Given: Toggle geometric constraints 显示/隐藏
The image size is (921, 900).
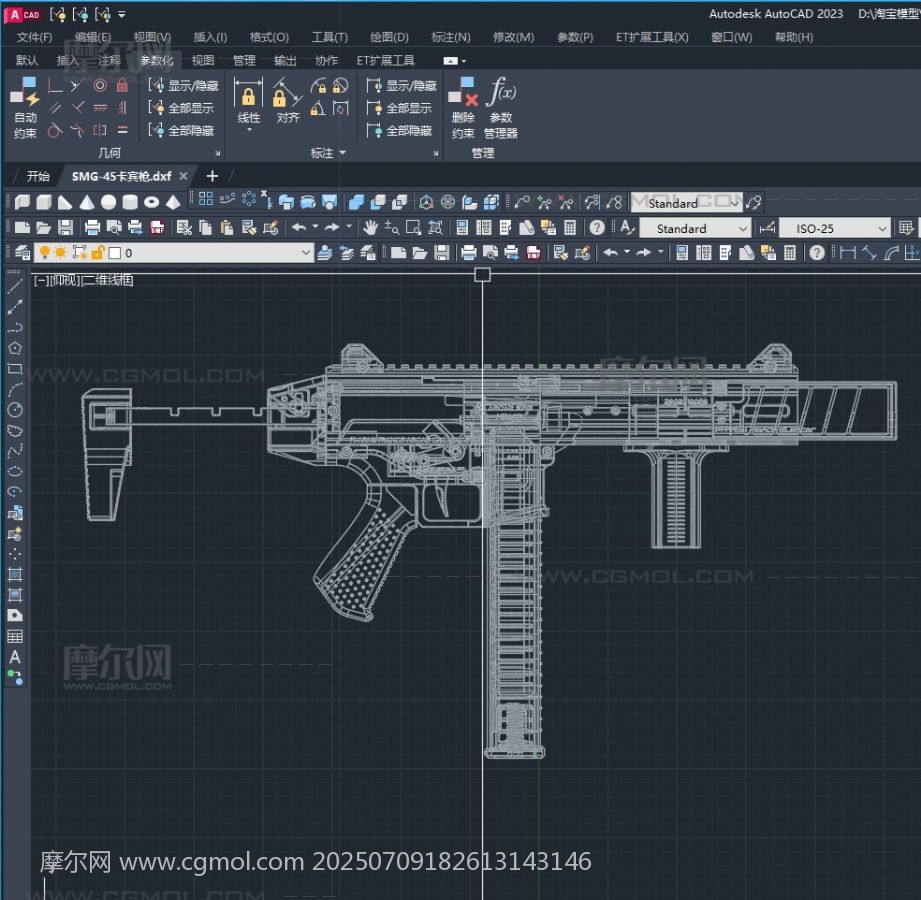Looking at the screenshot, I should [183, 86].
